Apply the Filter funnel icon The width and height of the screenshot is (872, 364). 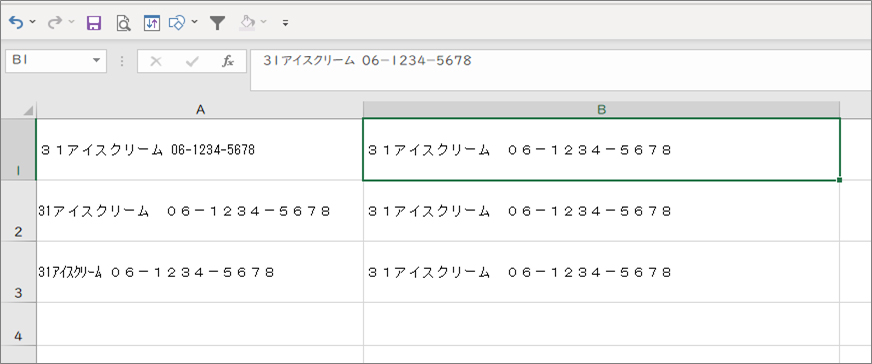pyautogui.click(x=217, y=23)
